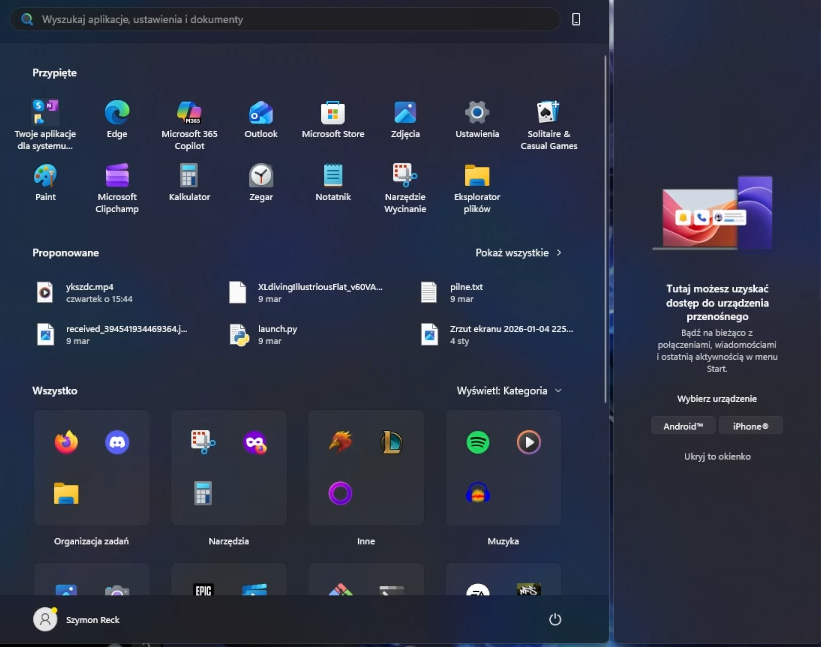
Task: Open the Muzyka category label
Action: (503, 541)
